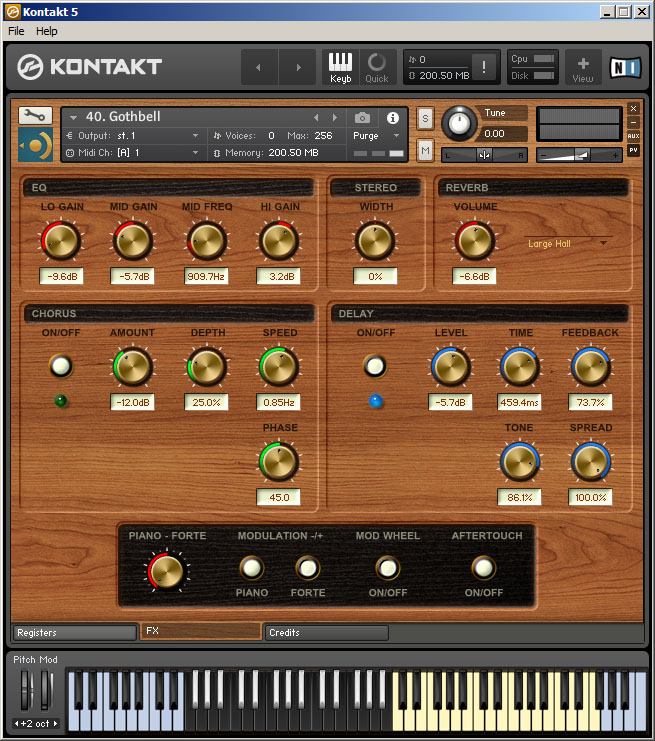This screenshot has height=741, width=655.
Task: Open the File menu
Action: pos(16,31)
